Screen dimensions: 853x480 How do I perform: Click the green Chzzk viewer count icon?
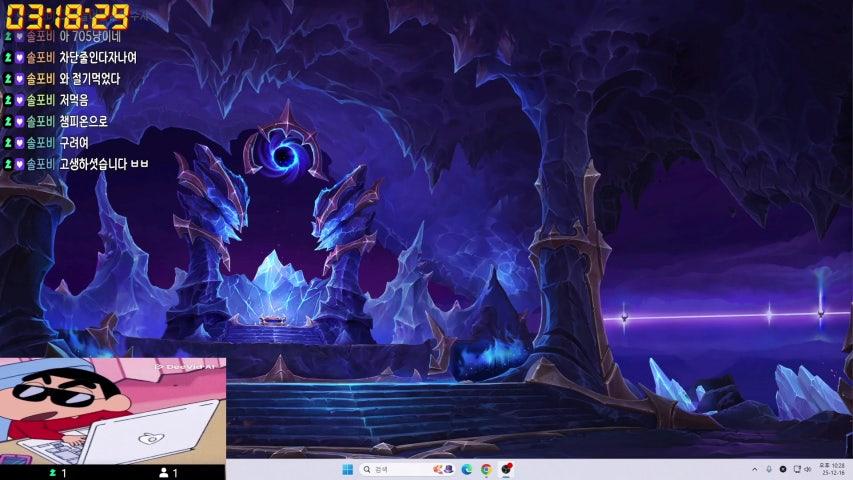51,472
